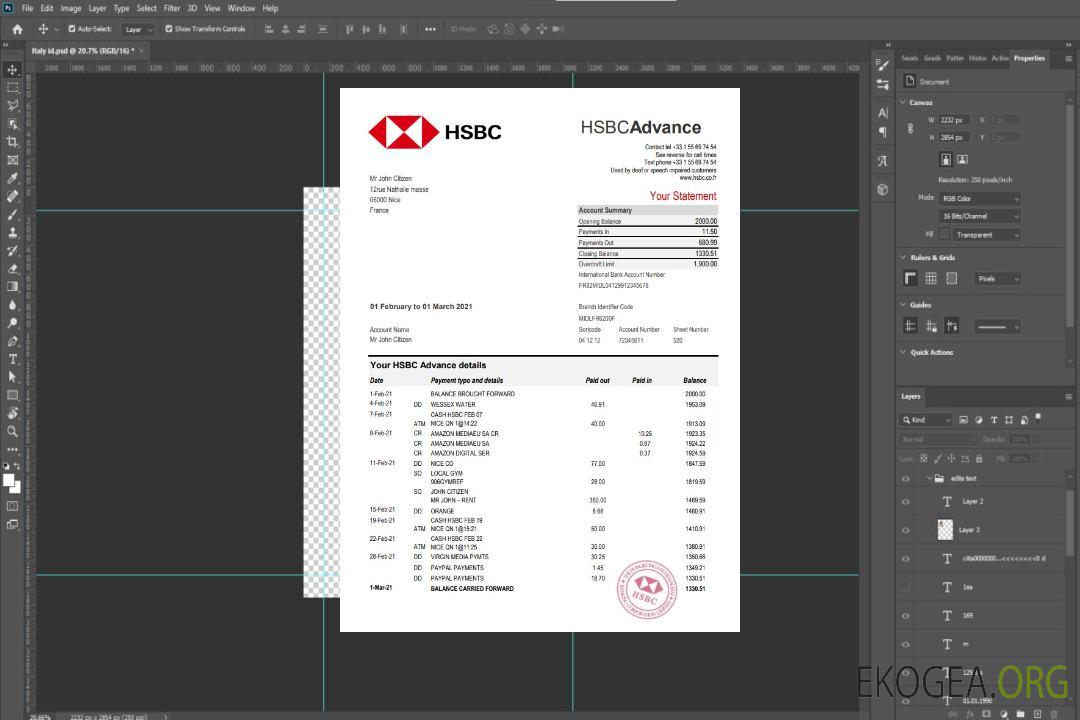
Task: Select the Horizontal Type tool
Action: pos(12,359)
